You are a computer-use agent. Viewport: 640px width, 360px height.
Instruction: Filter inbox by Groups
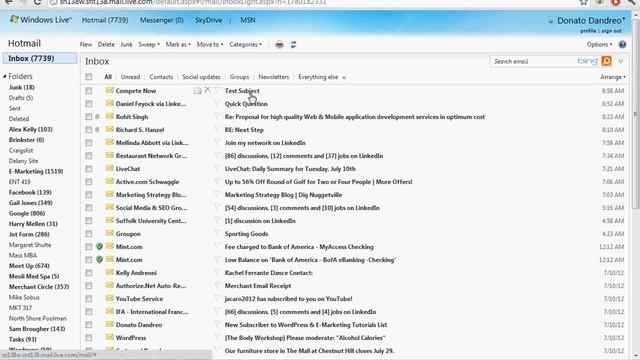click(239, 77)
